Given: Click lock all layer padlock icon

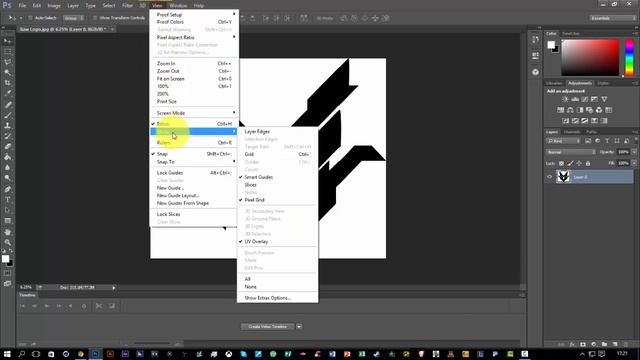Looking at the screenshot, I should pyautogui.click(x=588, y=163).
